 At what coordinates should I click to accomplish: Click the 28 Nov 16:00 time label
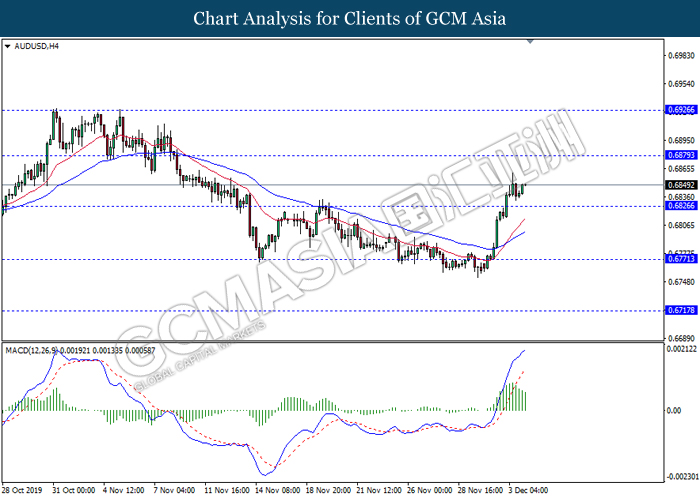click(480, 490)
